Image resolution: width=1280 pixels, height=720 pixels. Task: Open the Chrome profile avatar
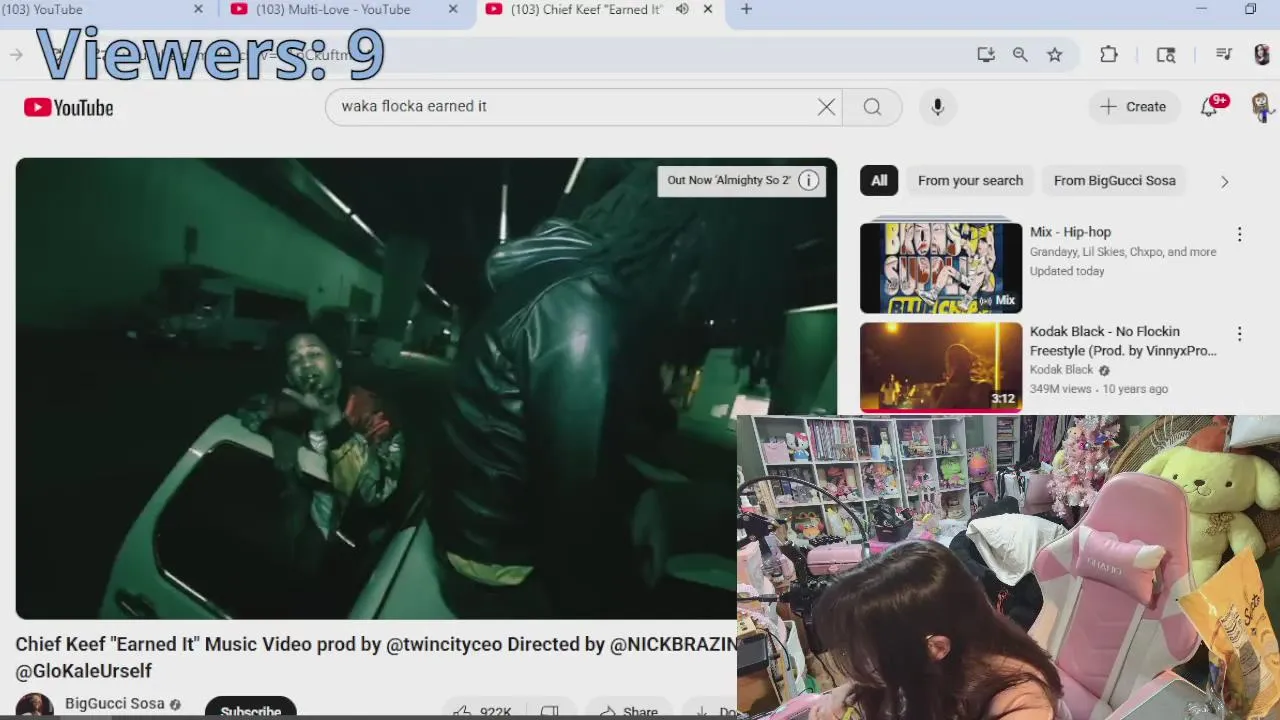point(1262,55)
